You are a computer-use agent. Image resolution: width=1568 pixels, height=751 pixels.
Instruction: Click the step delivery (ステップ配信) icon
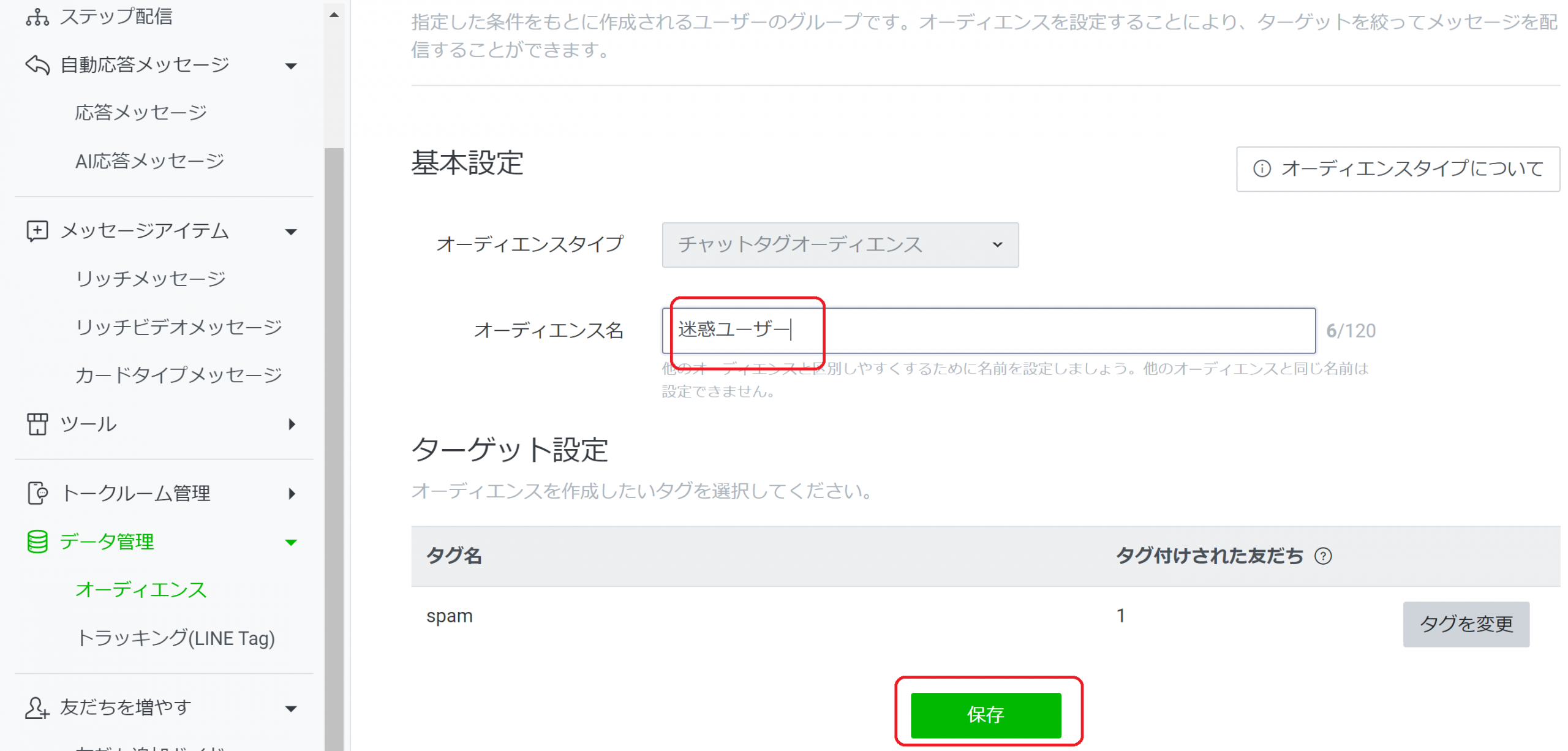click(x=37, y=17)
